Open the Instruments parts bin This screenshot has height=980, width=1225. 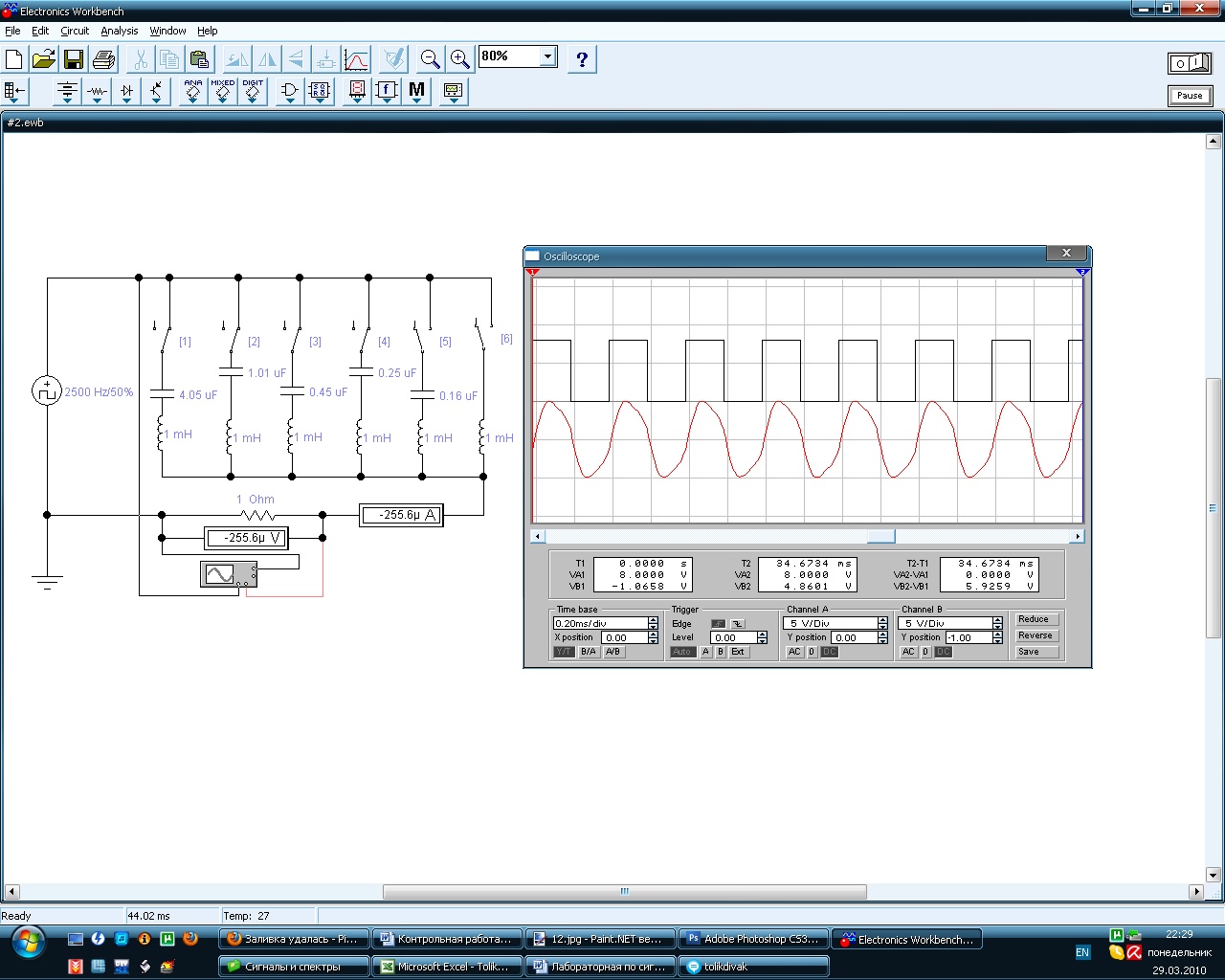[x=454, y=92]
